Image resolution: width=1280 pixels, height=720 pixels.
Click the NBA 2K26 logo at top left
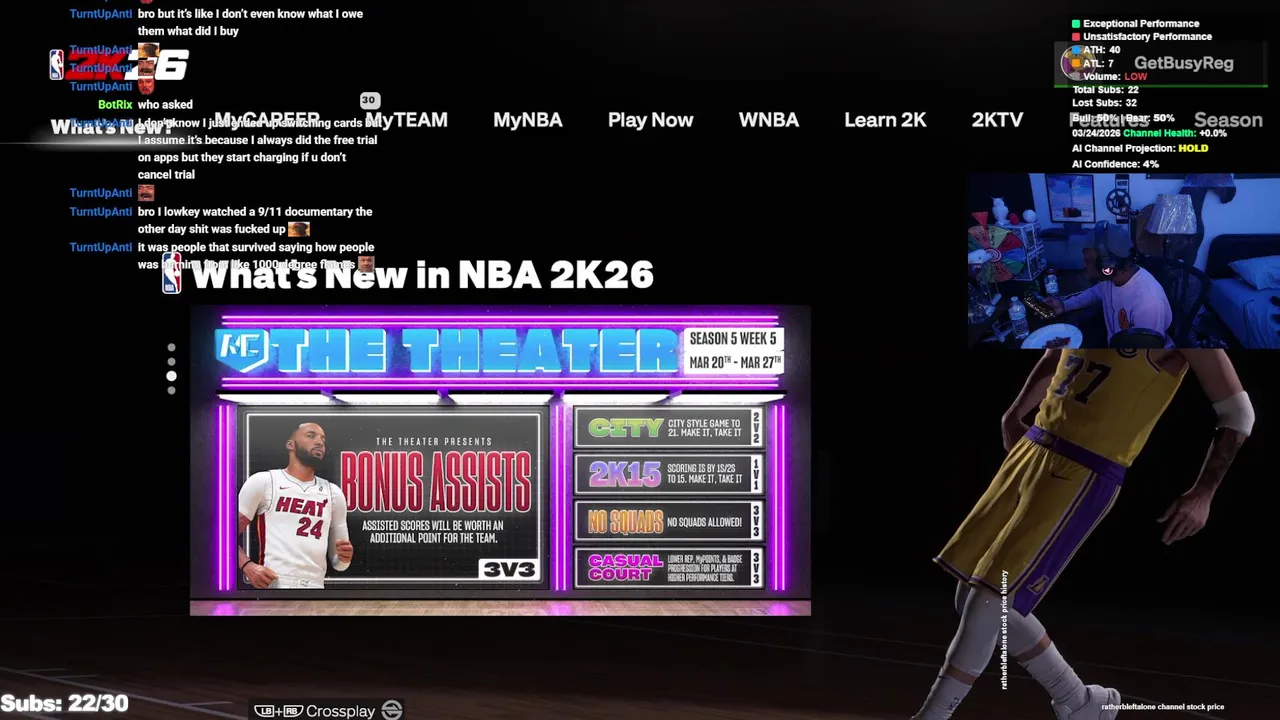(119, 65)
